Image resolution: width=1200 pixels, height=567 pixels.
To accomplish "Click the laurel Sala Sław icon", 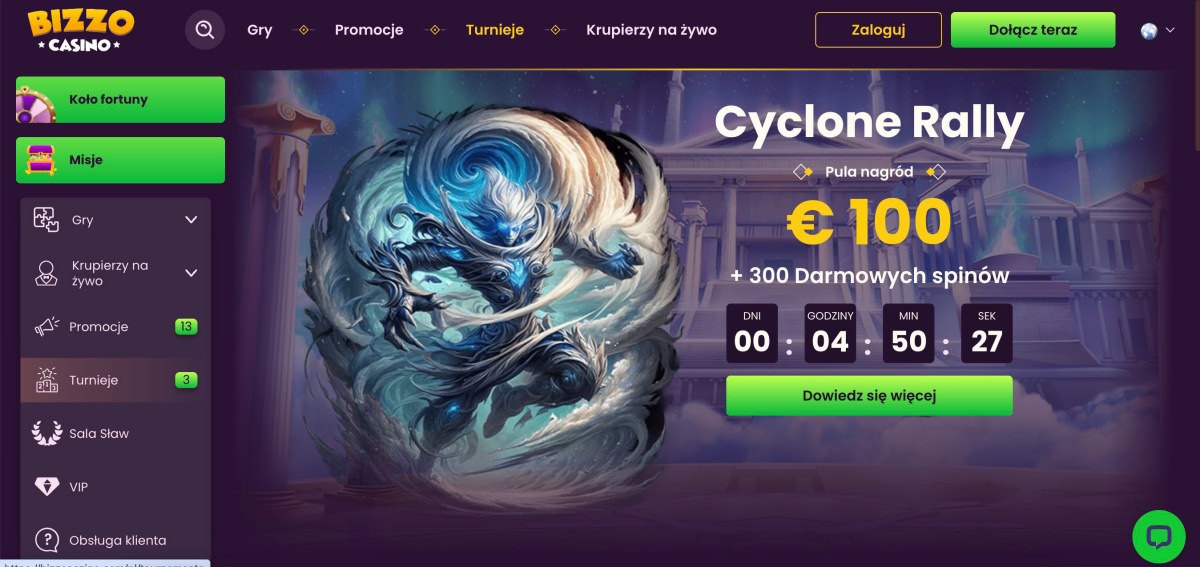I will tap(46, 433).
